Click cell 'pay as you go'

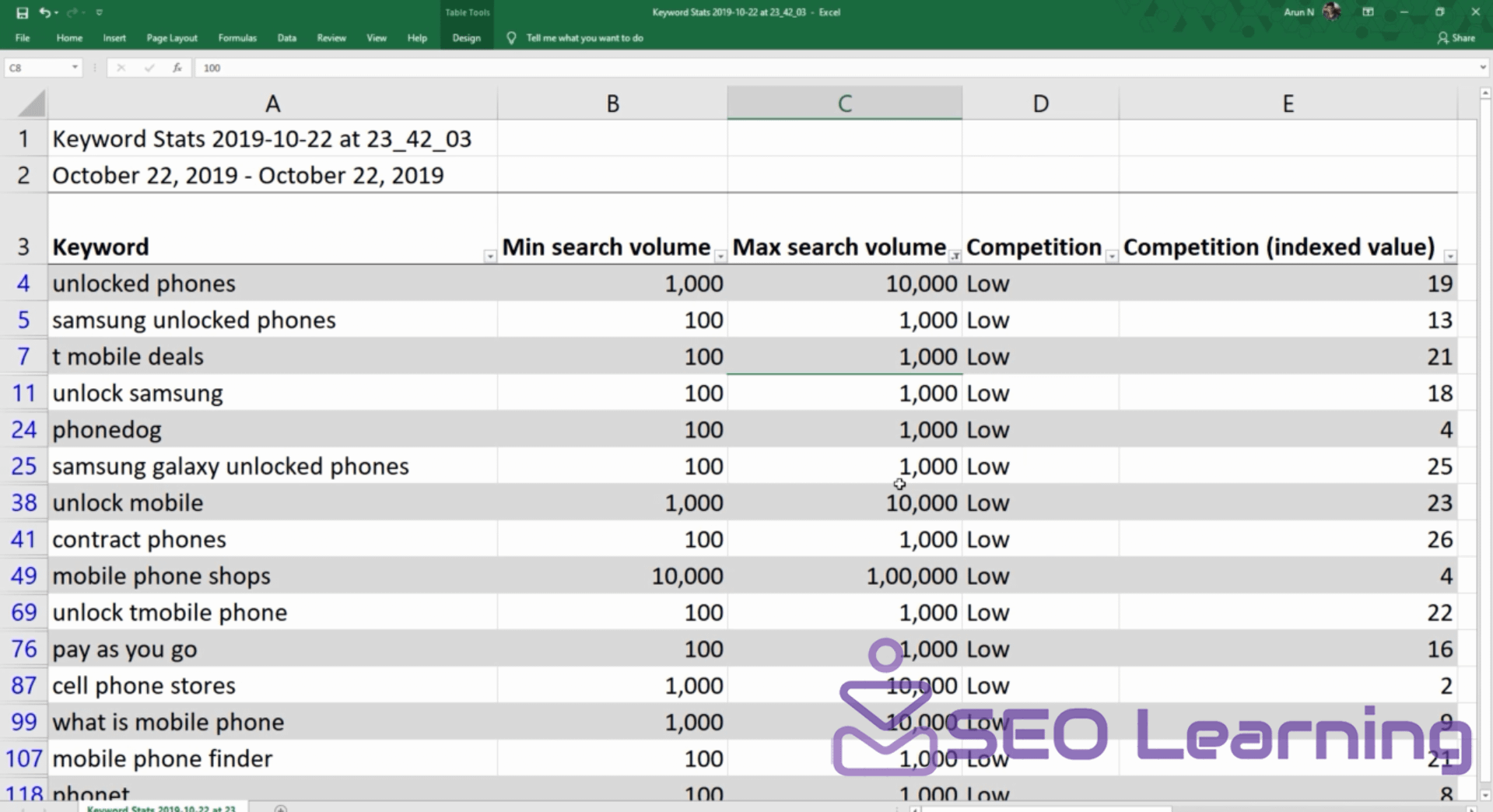(272, 649)
